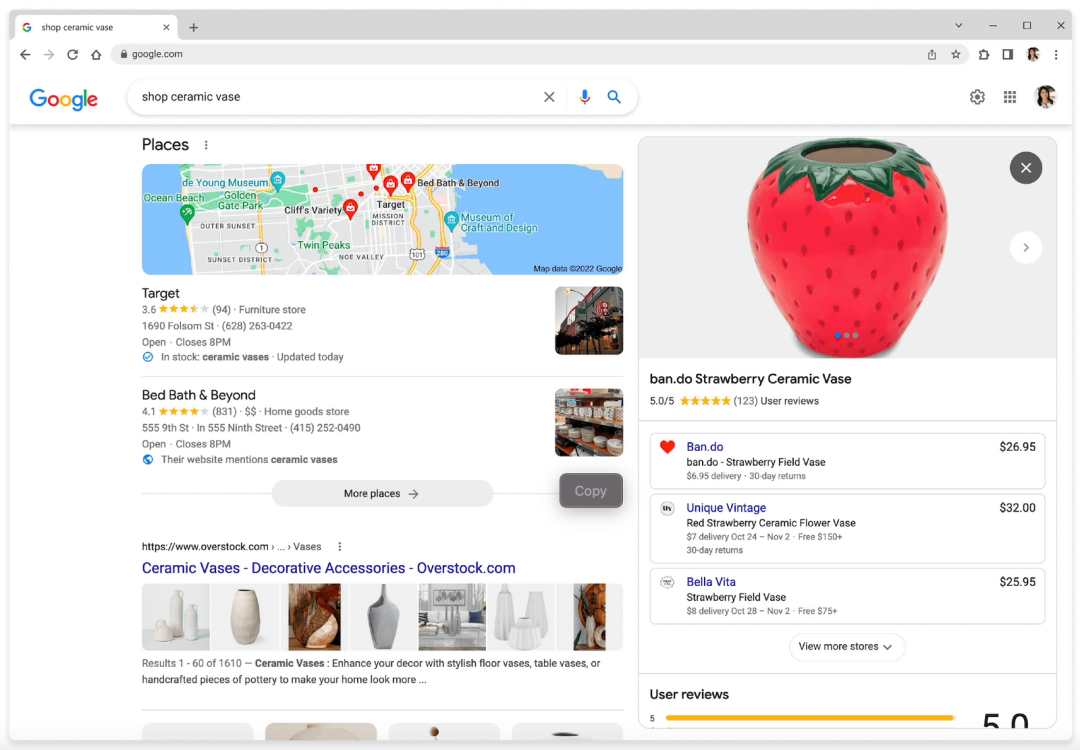Open Google settings gear
The image size is (1080, 750).
(977, 97)
